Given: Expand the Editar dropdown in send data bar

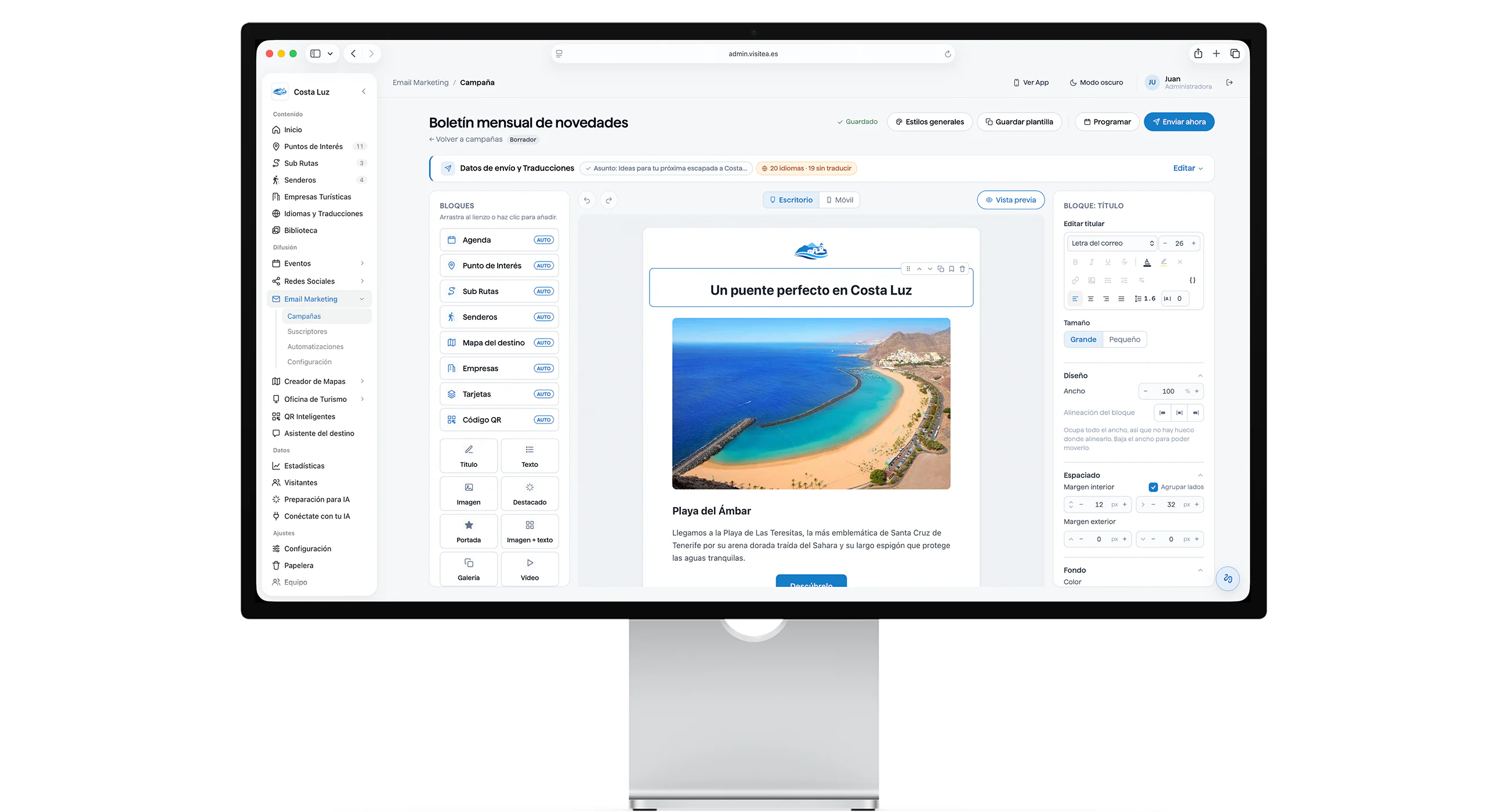Looking at the screenshot, I should 1188,168.
